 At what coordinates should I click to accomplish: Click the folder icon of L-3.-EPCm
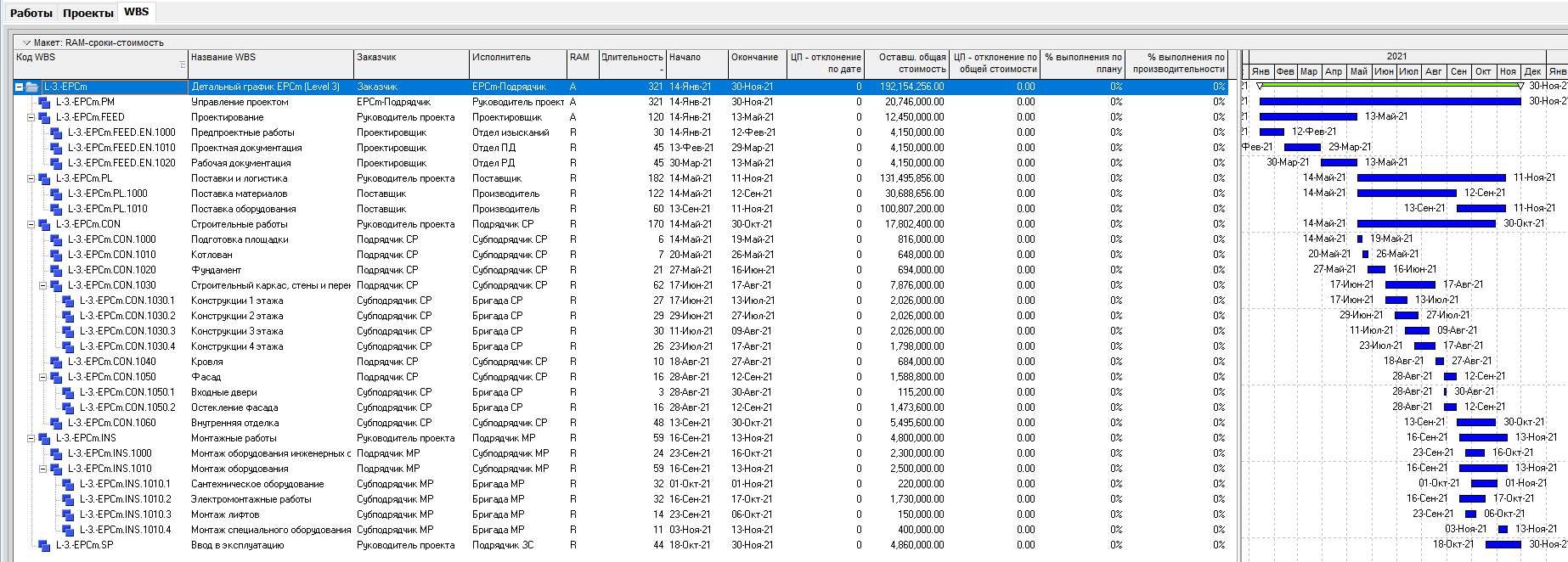coord(32,87)
